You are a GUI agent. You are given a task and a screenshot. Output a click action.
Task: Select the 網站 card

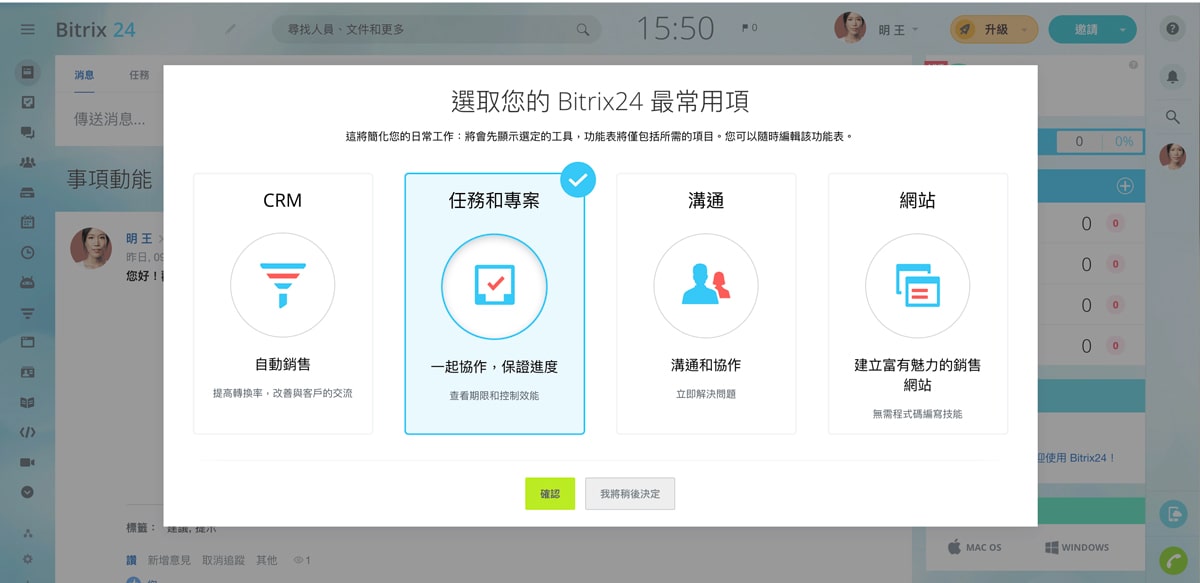tap(918, 304)
